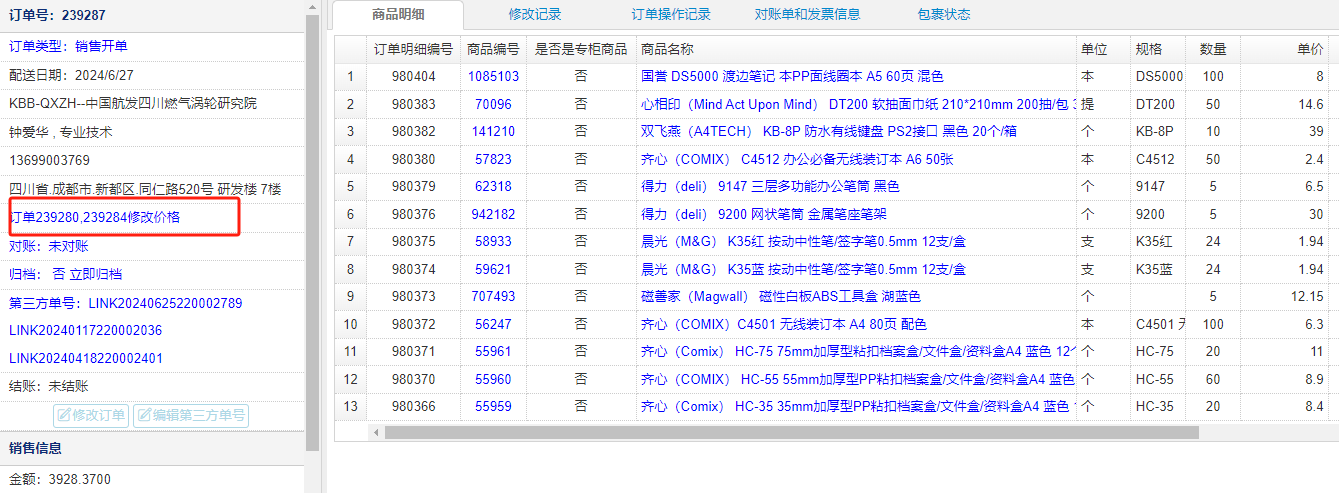This screenshot has width=1339, height=493.
Task: Open third-party order LINK20240625220002789
Action: (x=165, y=303)
